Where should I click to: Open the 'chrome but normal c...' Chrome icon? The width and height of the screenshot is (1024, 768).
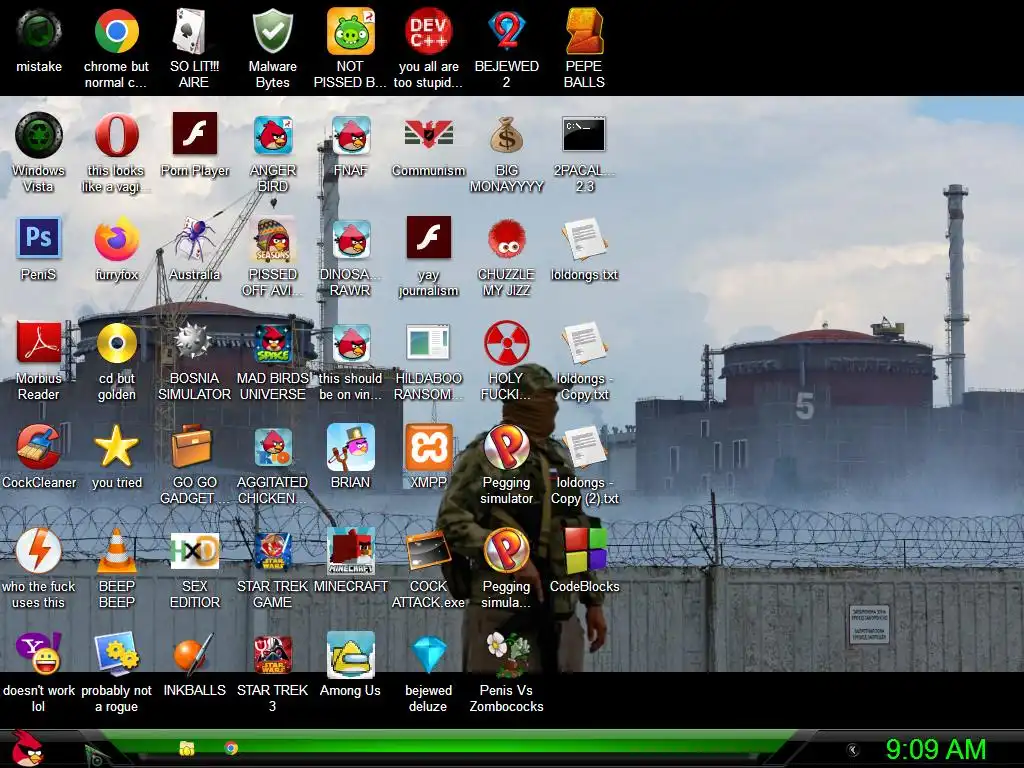point(116,31)
